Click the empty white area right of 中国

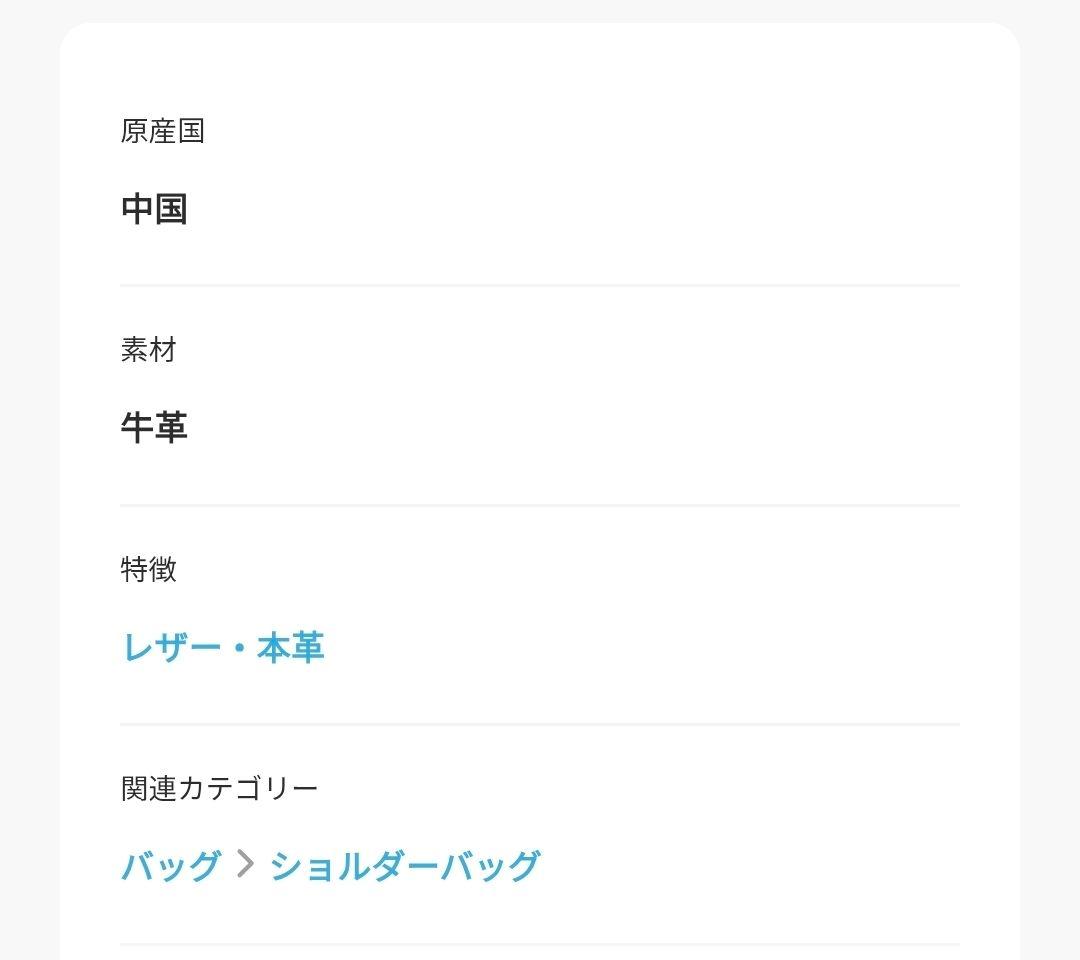pos(573,209)
